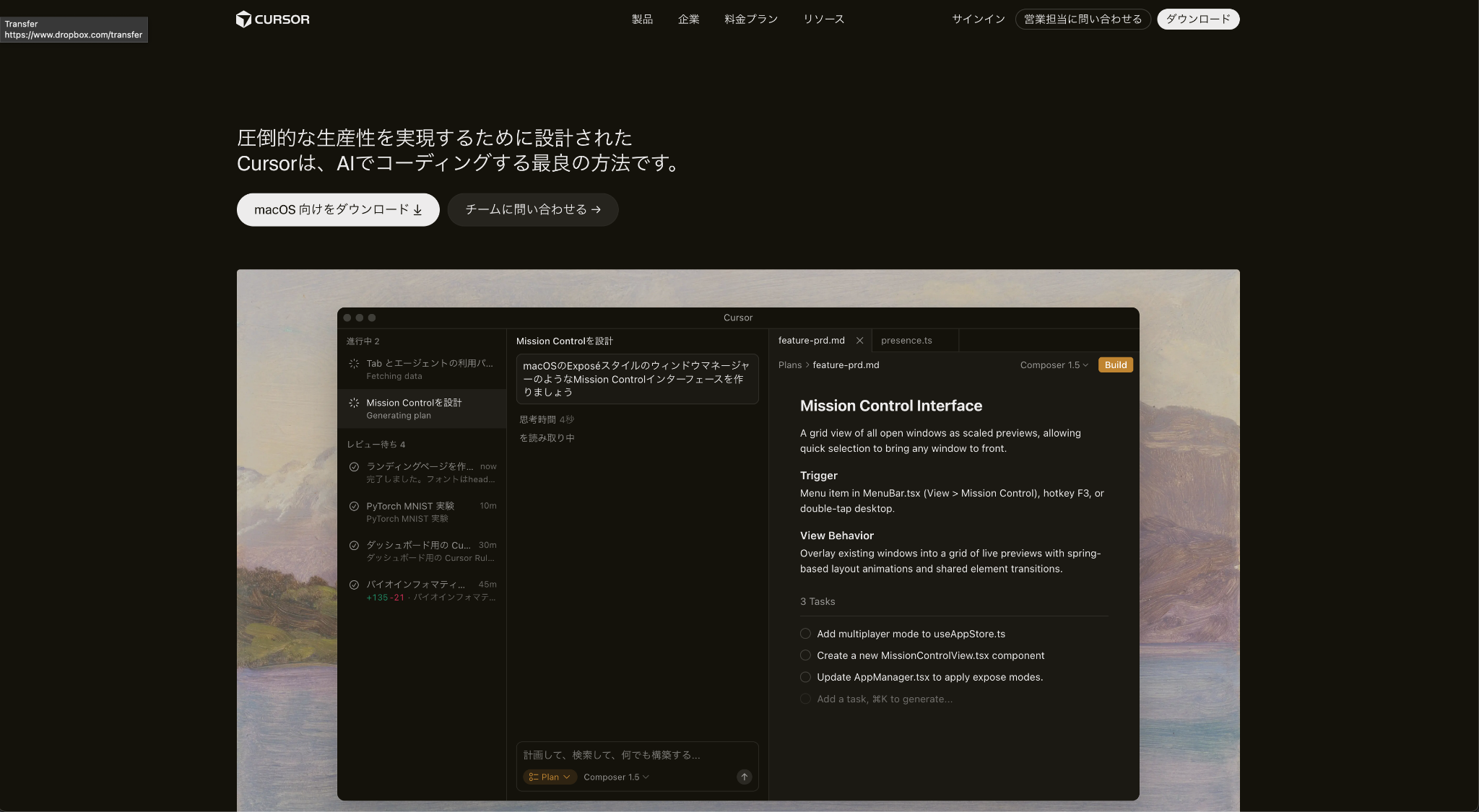The image size is (1479, 812).
Task: Click spinner icon beside Mission Controlを設計
Action: click(354, 403)
